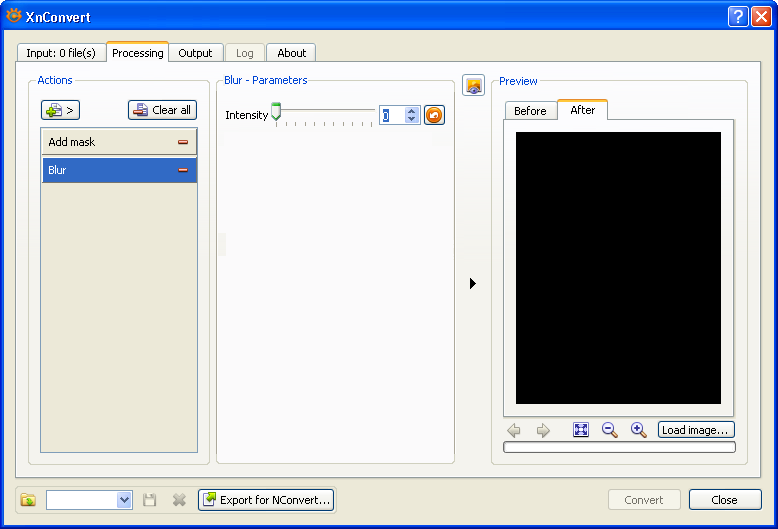Click the save script disk icon
Viewport: 778px width, 529px height.
(x=150, y=500)
